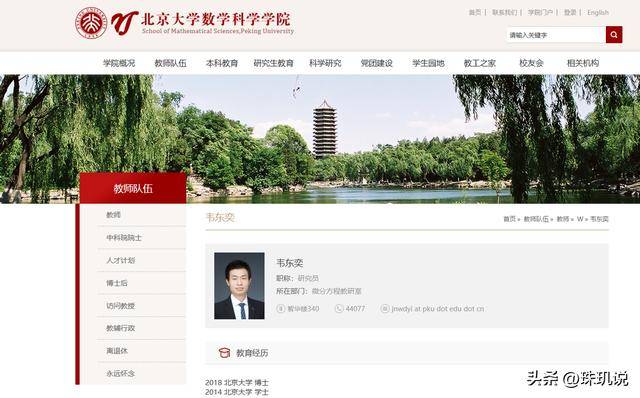Click 教师队伍 in the breadcrumb trail

(536, 219)
